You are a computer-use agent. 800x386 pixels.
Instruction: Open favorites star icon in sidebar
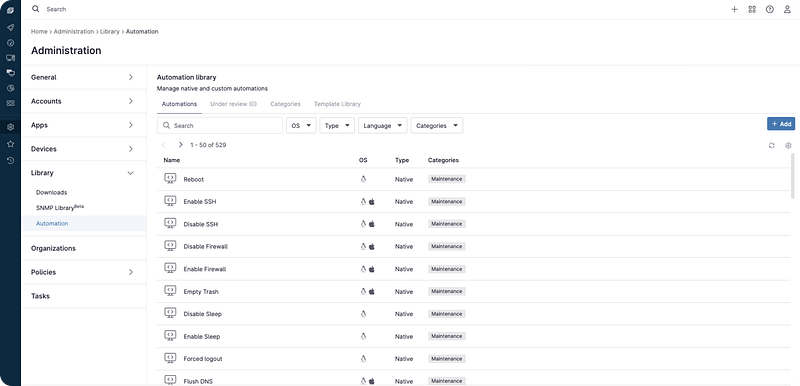pos(10,144)
